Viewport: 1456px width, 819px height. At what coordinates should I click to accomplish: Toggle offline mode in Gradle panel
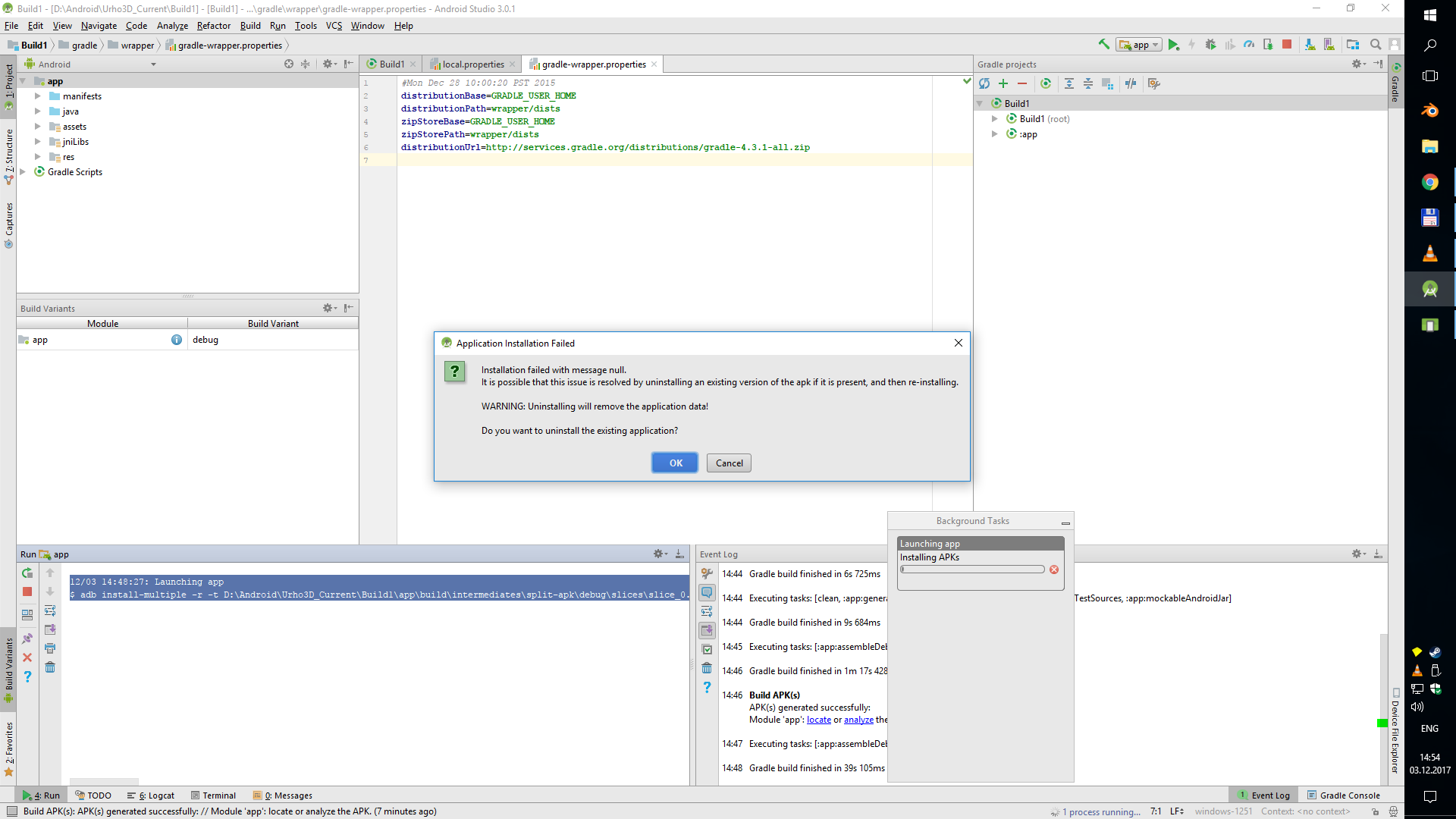point(1131,83)
